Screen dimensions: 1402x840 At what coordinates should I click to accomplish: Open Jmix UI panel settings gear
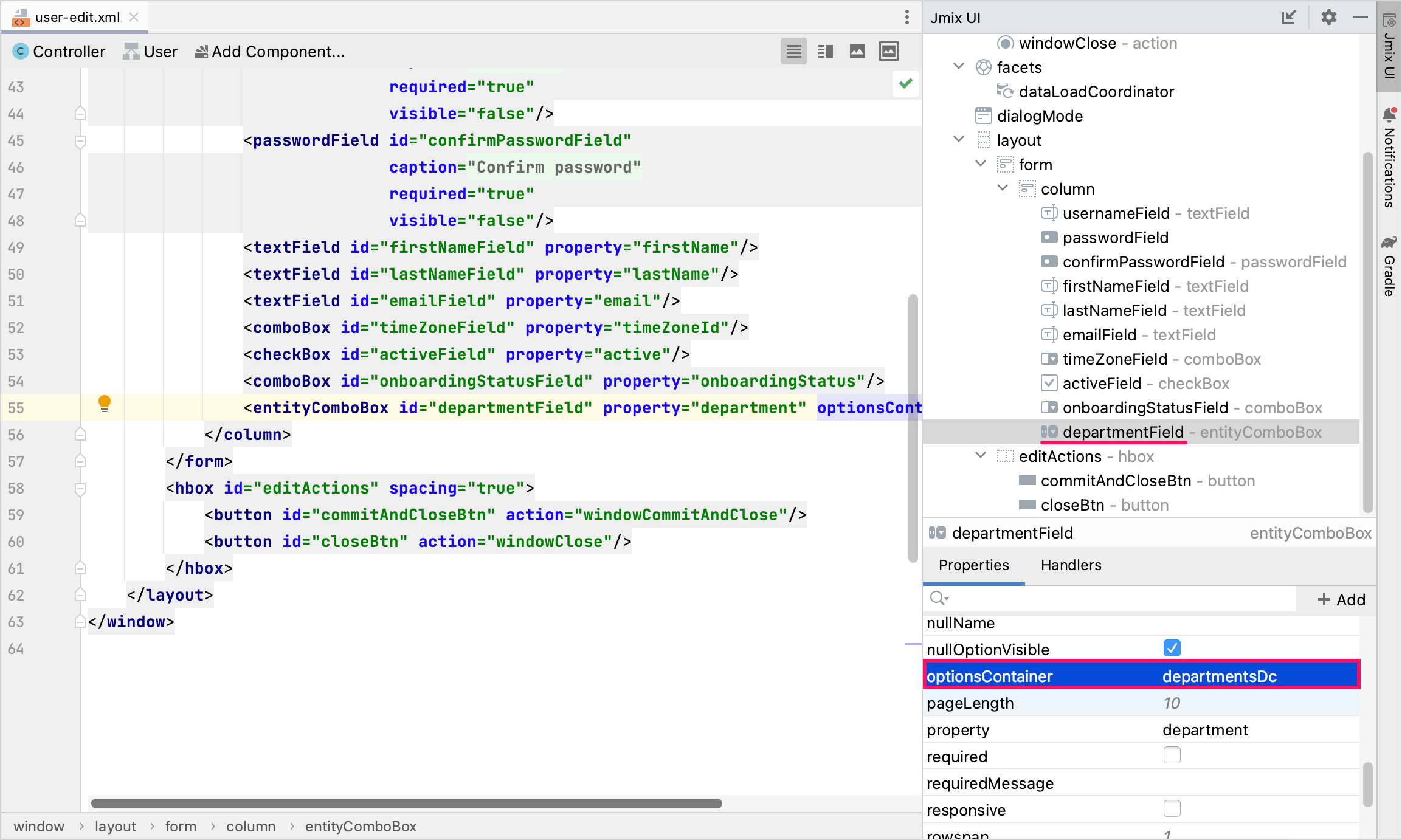tap(1328, 17)
